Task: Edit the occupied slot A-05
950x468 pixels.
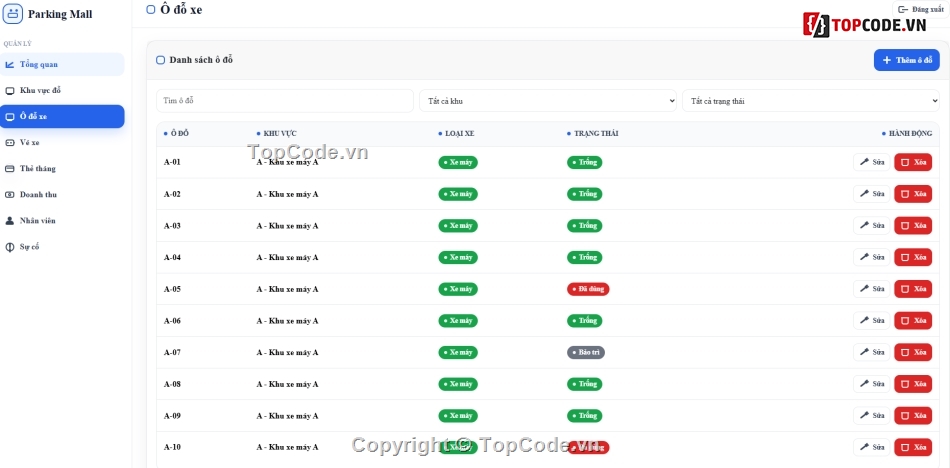Action: pyautogui.click(x=872, y=289)
